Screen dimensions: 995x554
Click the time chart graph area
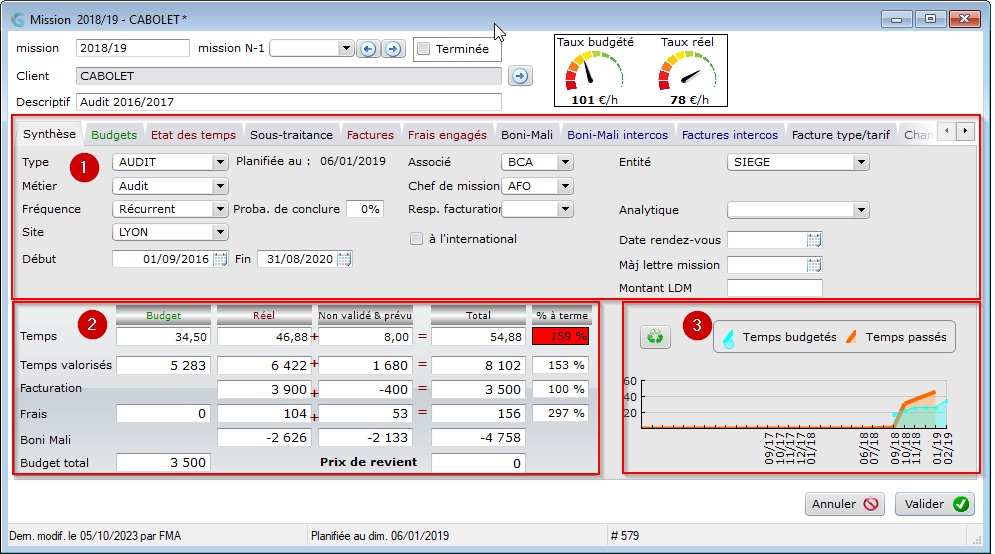[x=794, y=404]
